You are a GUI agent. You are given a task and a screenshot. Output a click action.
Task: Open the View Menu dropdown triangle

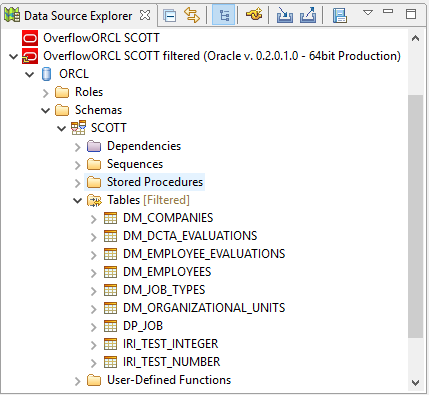[x=368, y=13]
